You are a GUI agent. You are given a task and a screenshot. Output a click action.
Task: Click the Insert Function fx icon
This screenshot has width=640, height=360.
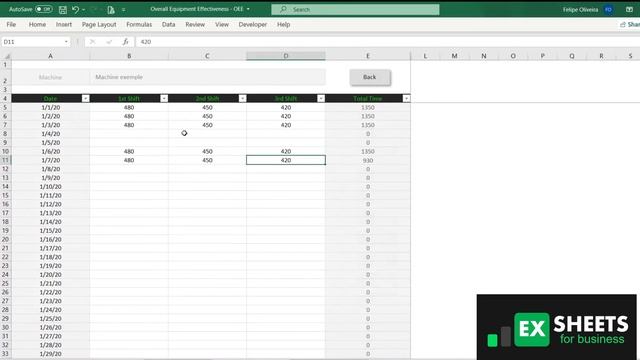(125, 42)
